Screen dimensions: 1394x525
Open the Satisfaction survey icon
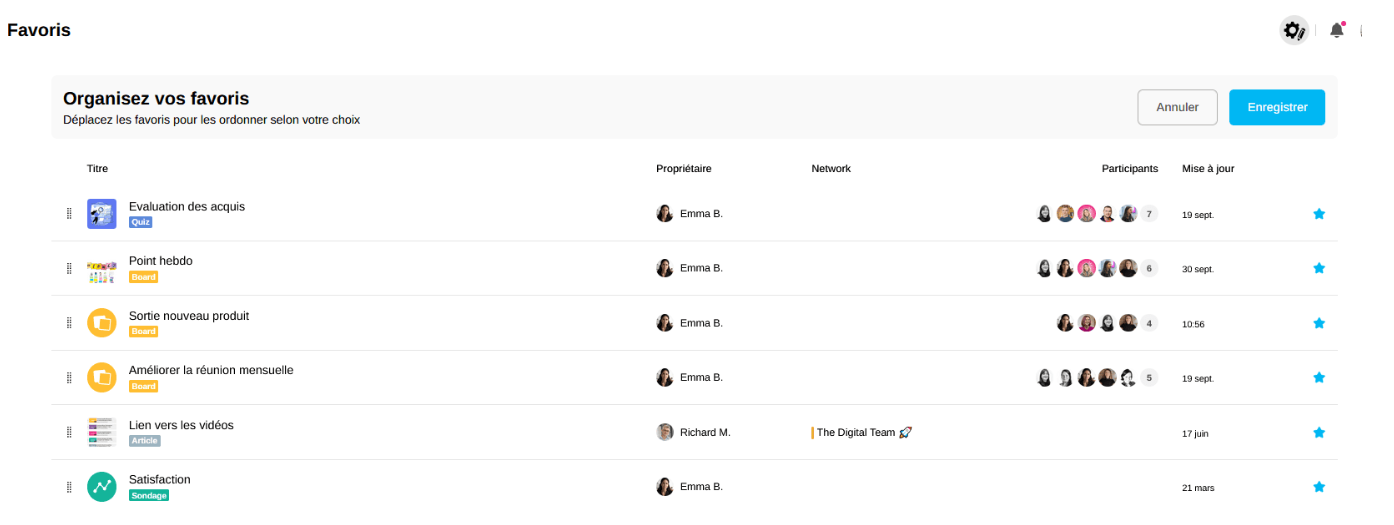point(102,487)
